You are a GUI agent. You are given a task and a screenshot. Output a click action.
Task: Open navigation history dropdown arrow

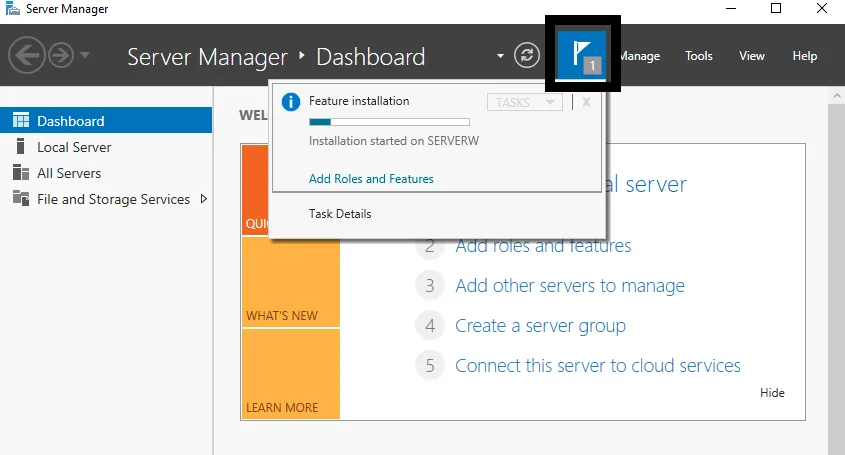[85, 54]
